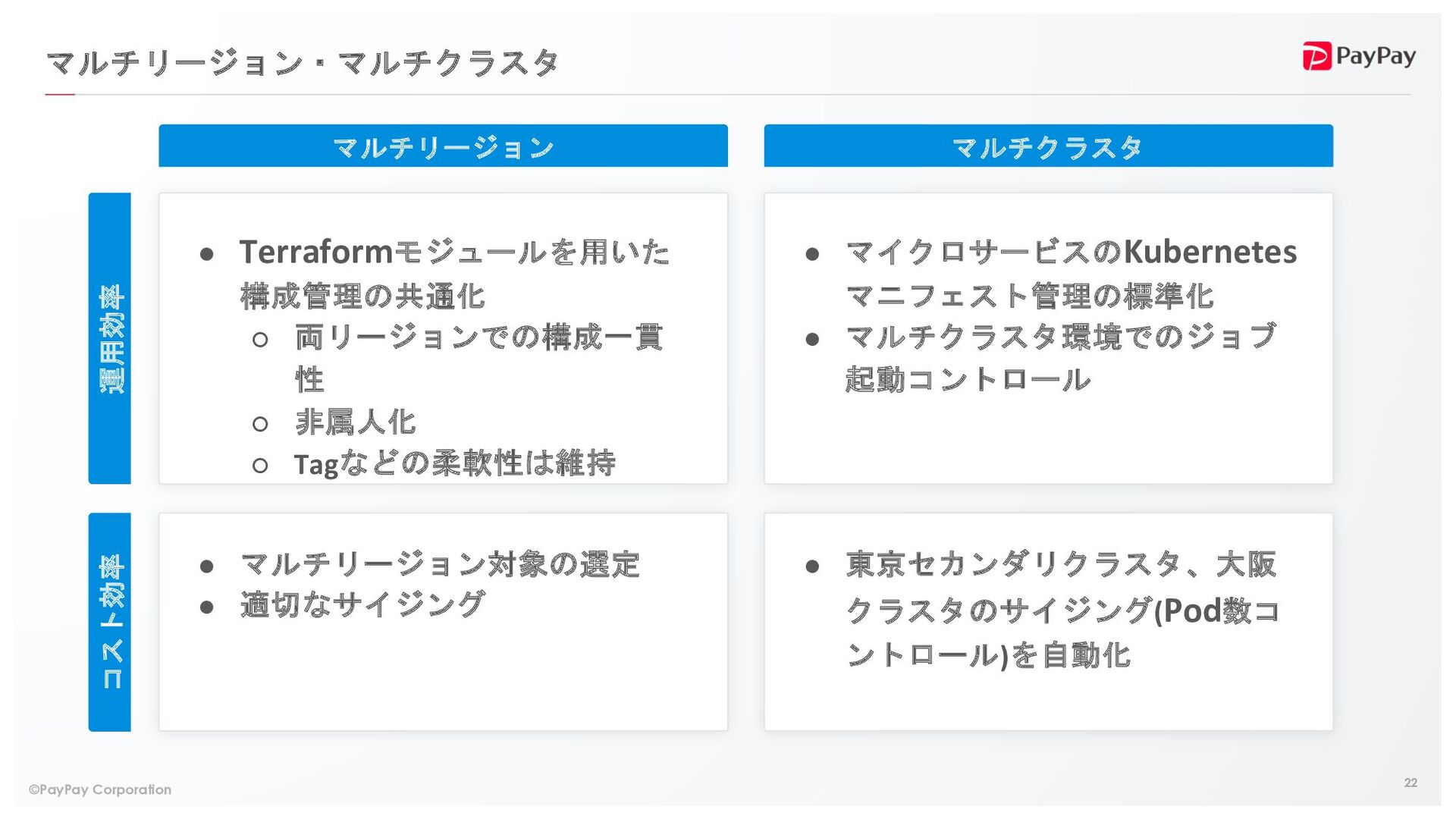The width and height of the screenshot is (1456, 819).
Task: Click the Terraformモジュール bullet text
Action: pyautogui.click(x=453, y=273)
